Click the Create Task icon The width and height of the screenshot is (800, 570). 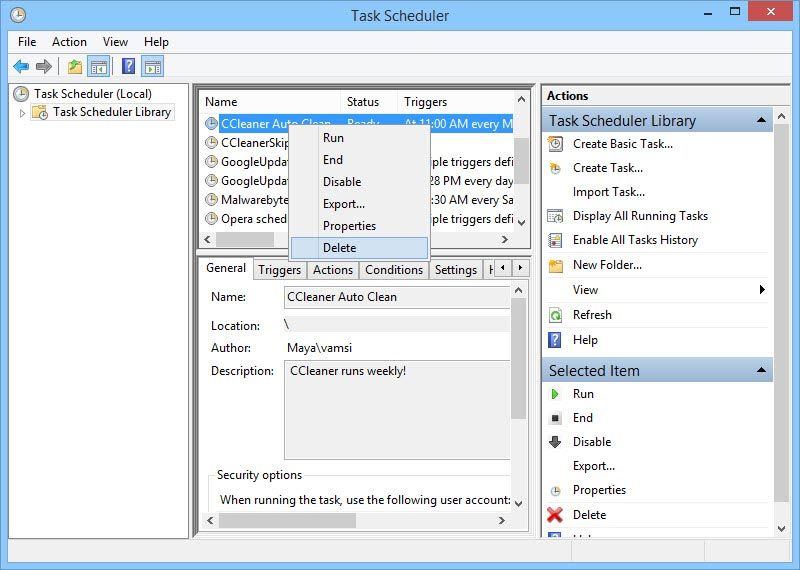click(555, 168)
